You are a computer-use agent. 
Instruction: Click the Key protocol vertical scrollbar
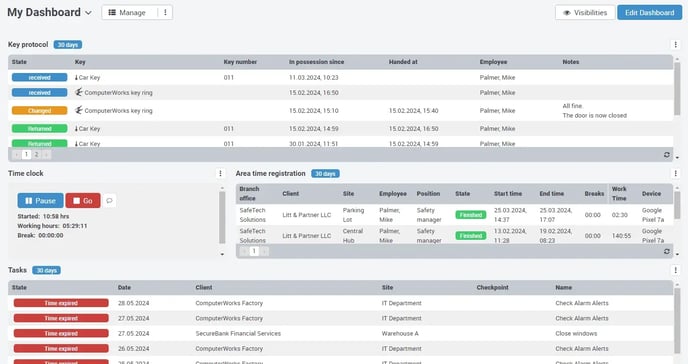tap(677, 89)
